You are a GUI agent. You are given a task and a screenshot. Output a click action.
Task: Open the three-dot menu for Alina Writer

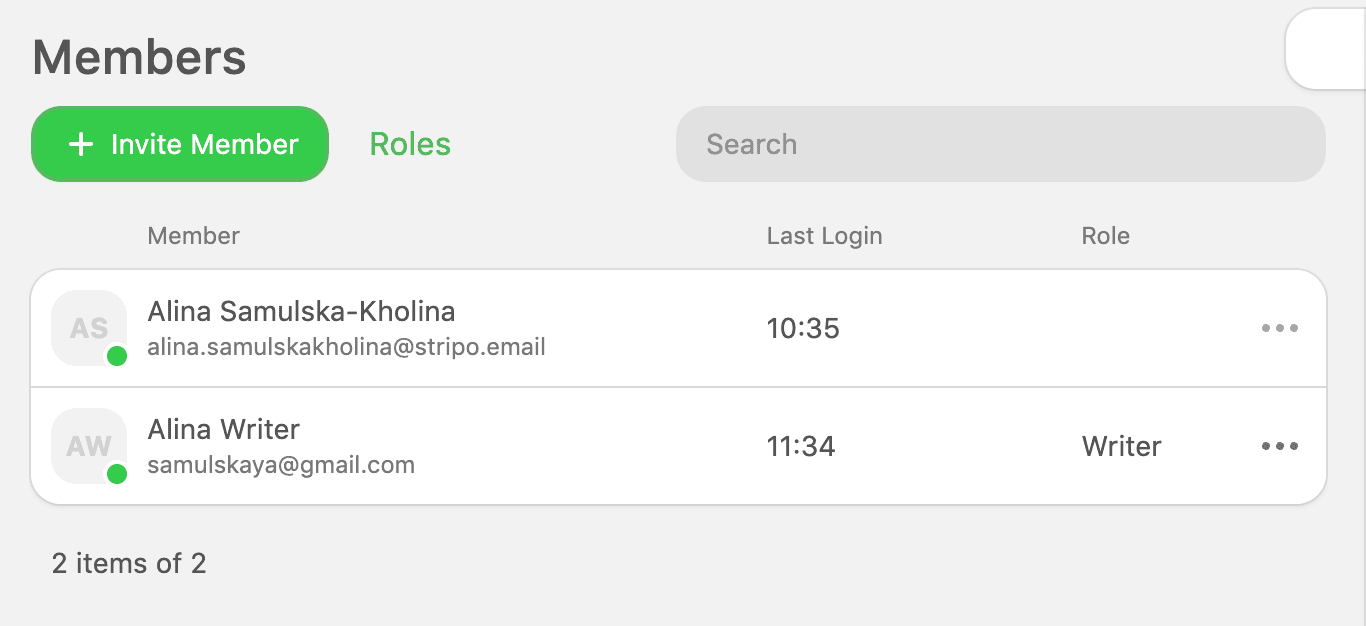pyautogui.click(x=1280, y=446)
